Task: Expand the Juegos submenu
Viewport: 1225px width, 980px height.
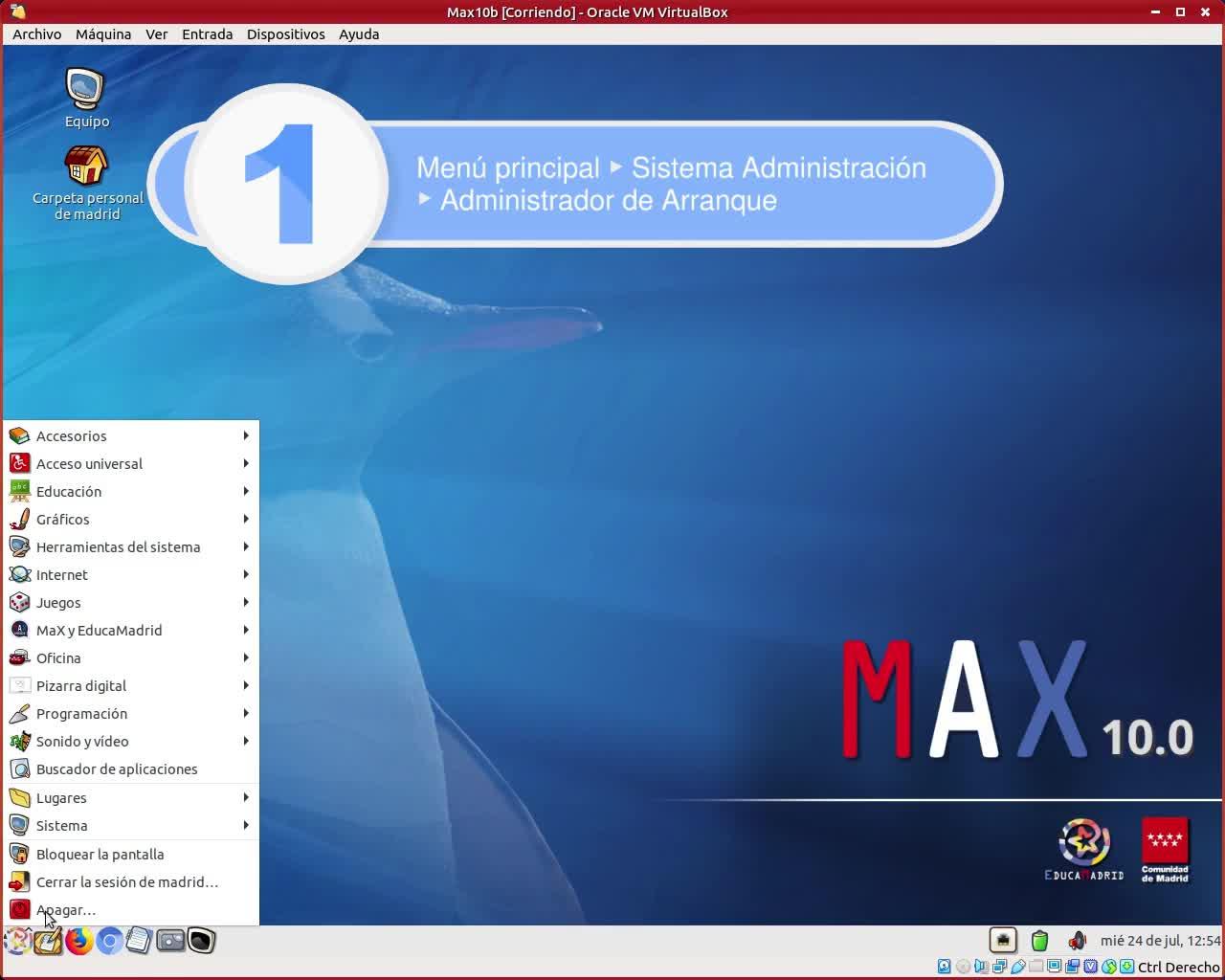Action: tap(131, 602)
